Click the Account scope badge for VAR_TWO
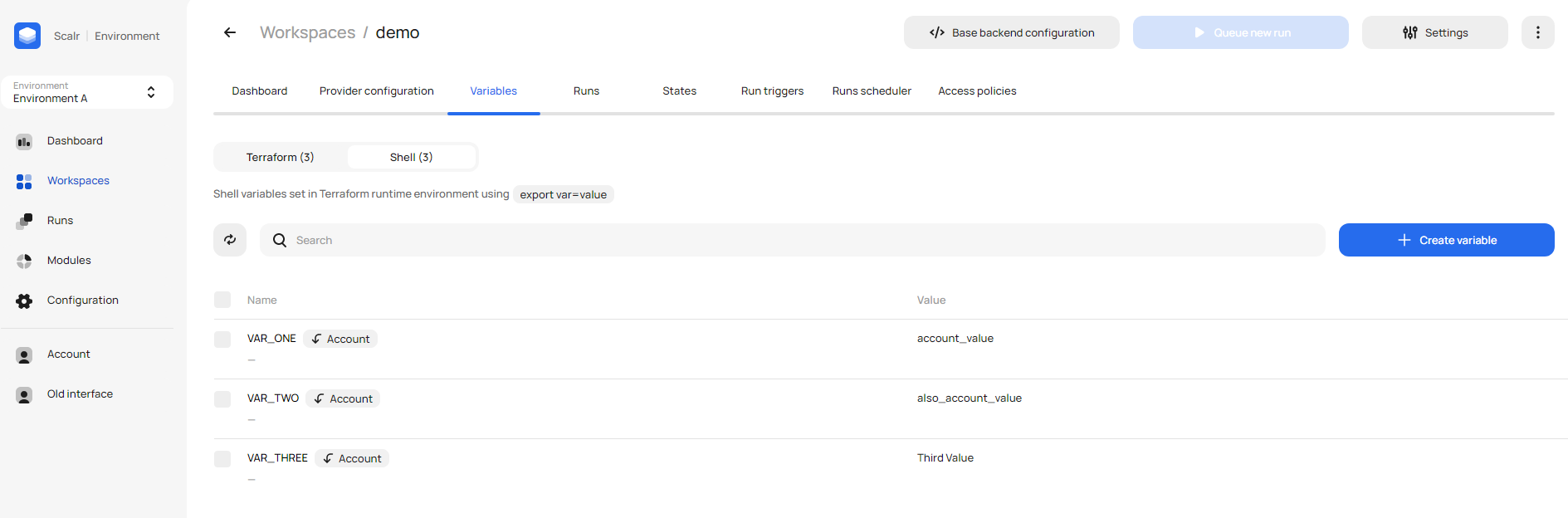The width and height of the screenshot is (1568, 518). [x=343, y=398]
